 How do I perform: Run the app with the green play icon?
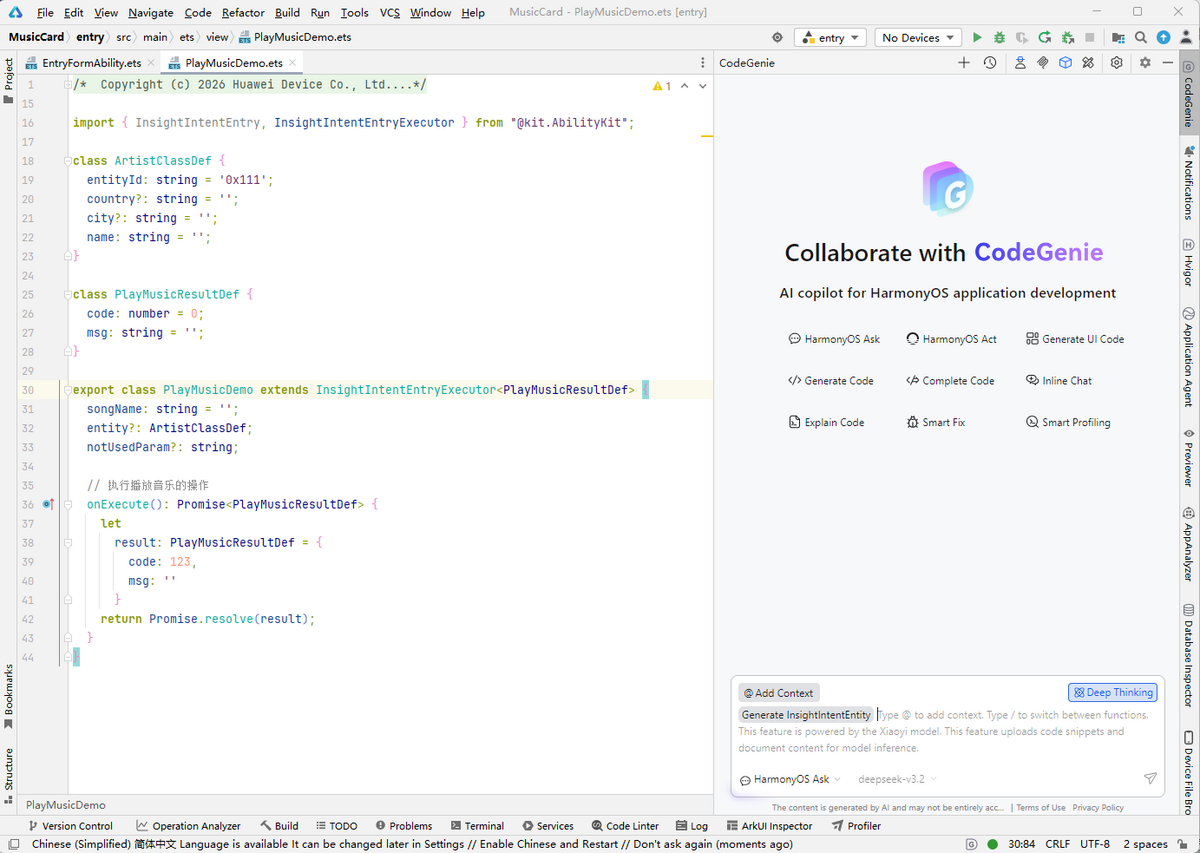point(977,38)
